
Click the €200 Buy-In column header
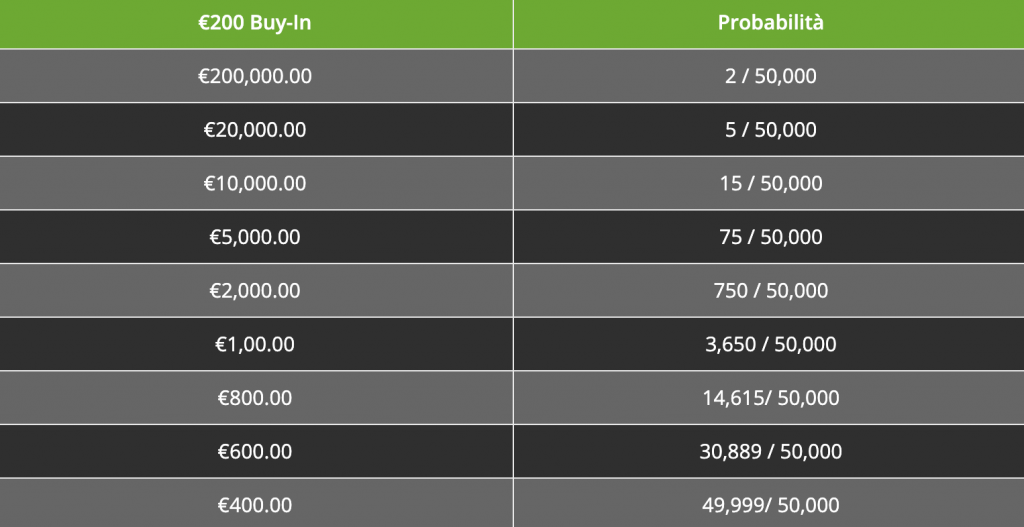(x=255, y=23)
